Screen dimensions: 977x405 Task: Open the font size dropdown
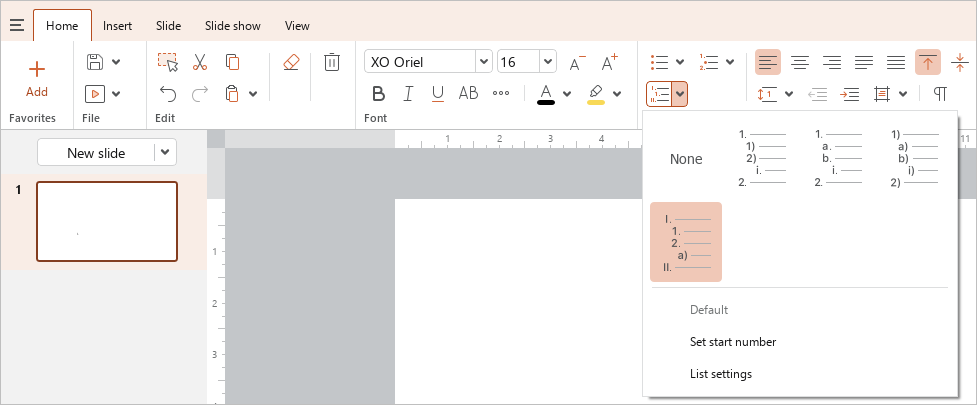[x=548, y=62]
